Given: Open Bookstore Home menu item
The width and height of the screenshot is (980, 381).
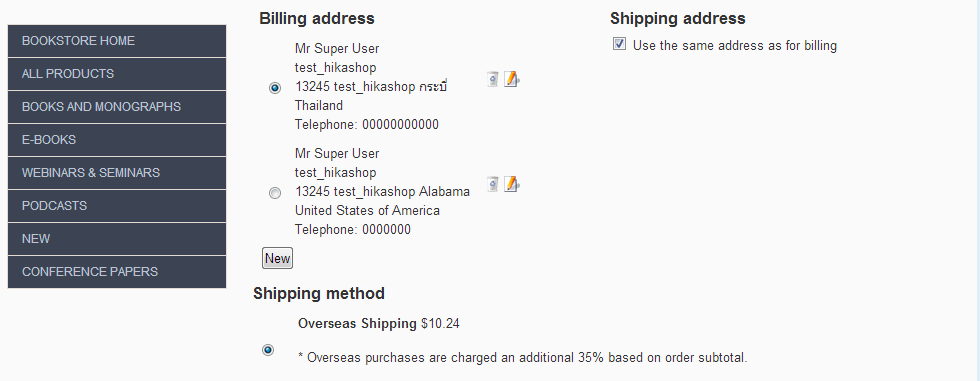Looking at the screenshot, I should [117, 41].
